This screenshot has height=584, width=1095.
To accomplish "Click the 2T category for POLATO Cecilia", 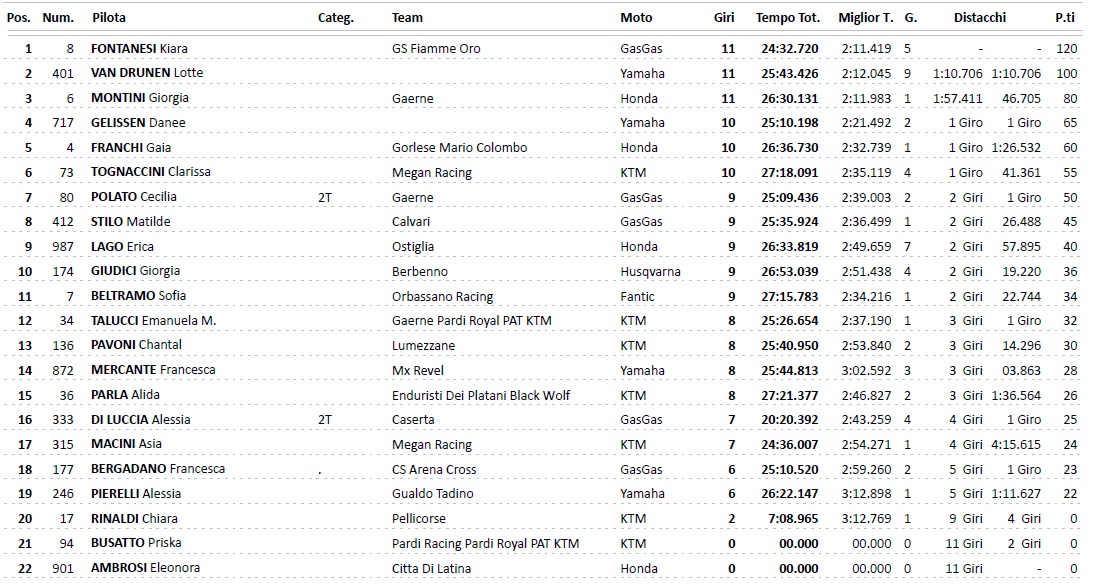I will point(325,197).
